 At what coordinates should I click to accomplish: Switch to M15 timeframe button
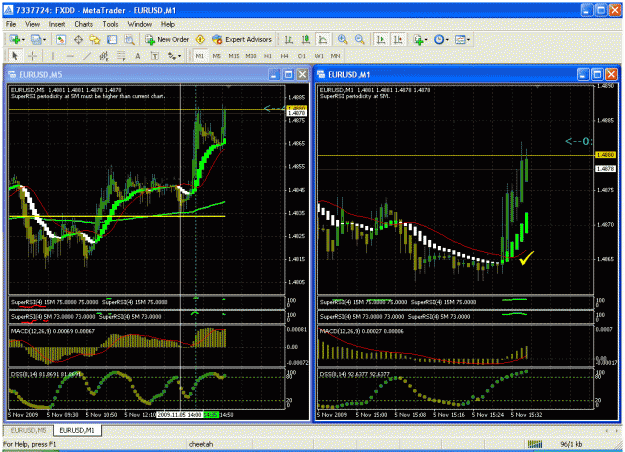pos(234,56)
